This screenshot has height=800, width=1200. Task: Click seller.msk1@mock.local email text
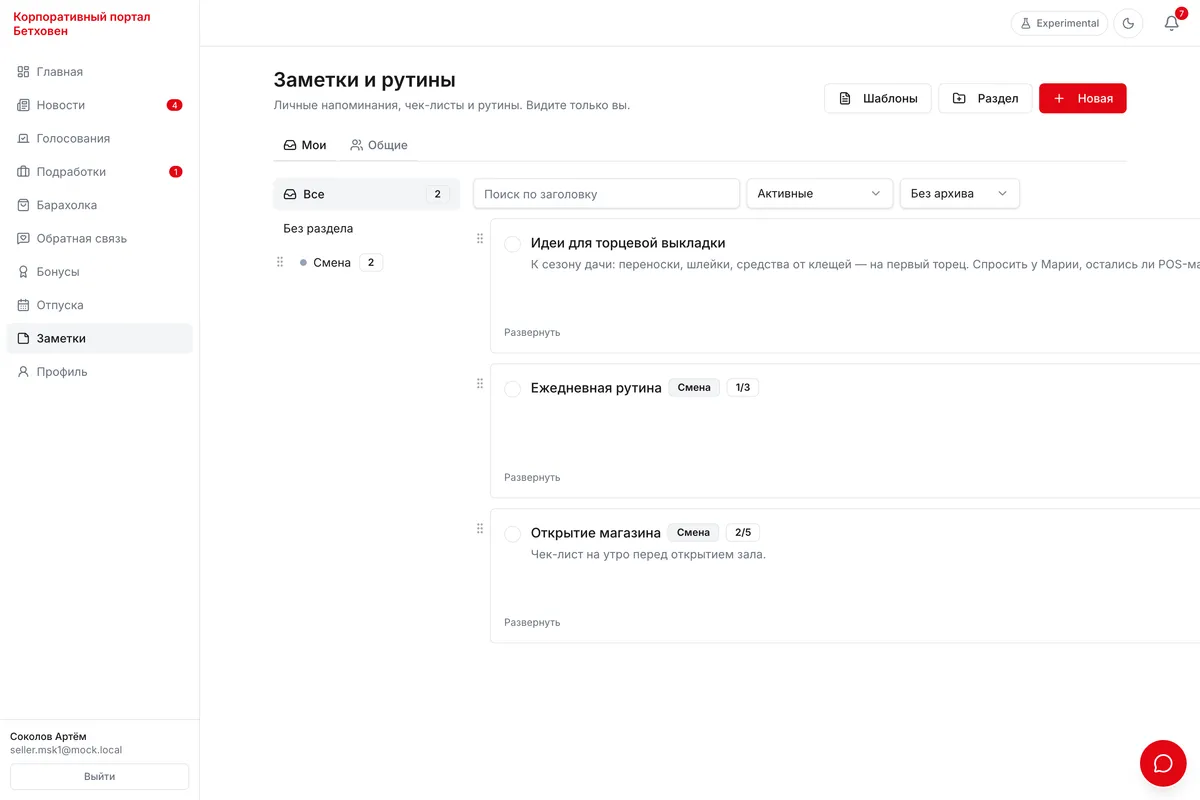click(x=66, y=750)
